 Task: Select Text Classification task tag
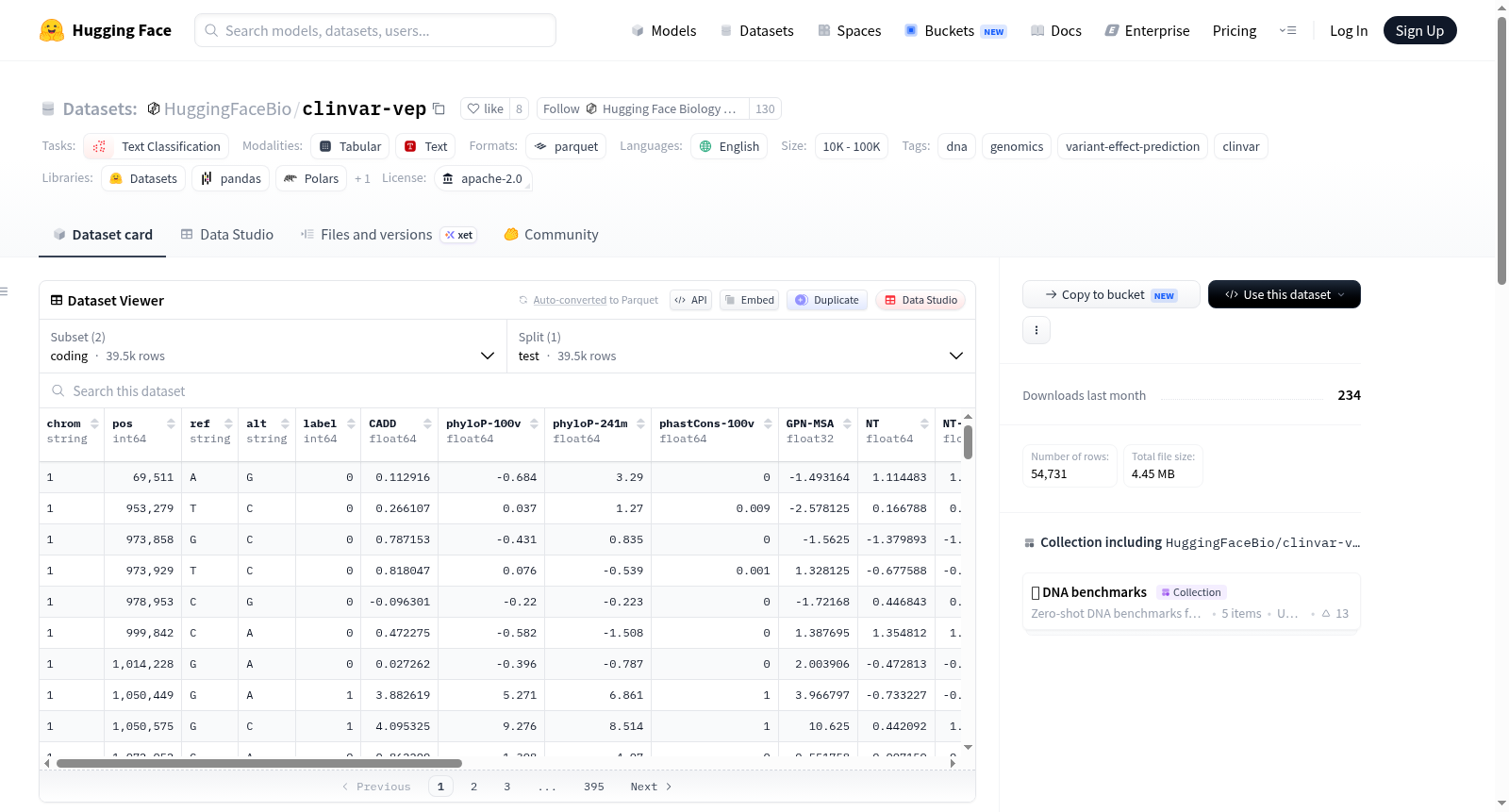pos(156,146)
